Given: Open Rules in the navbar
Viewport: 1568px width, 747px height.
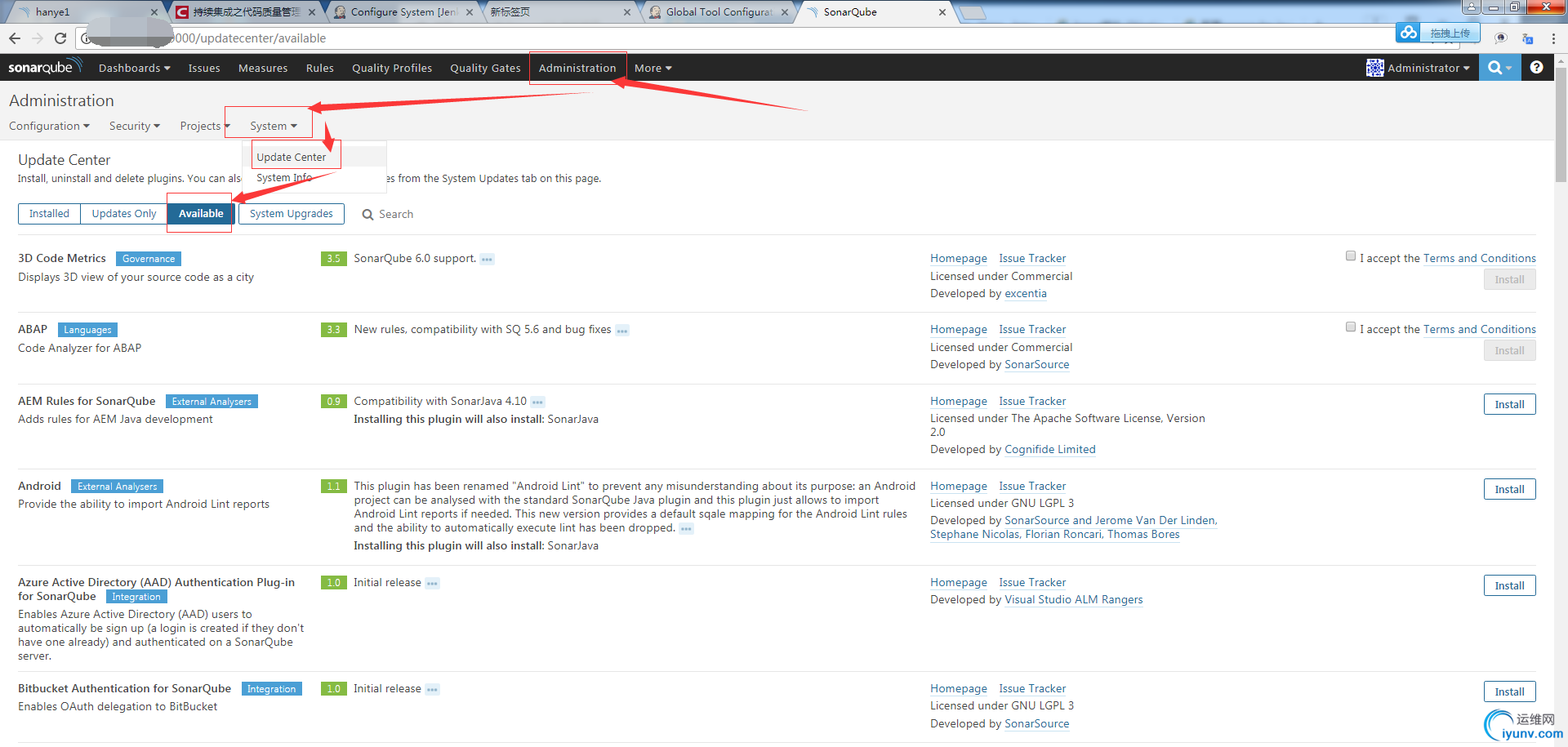Looking at the screenshot, I should 320,68.
